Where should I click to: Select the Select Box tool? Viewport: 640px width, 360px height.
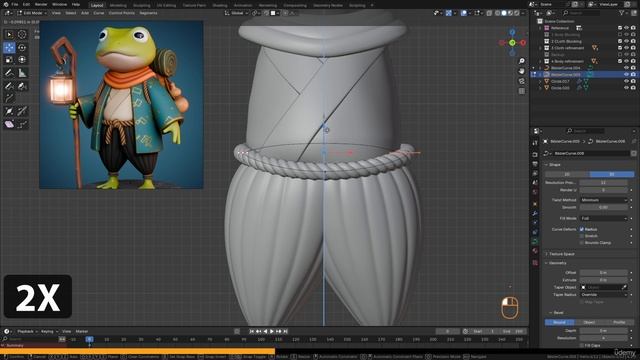coord(9,35)
